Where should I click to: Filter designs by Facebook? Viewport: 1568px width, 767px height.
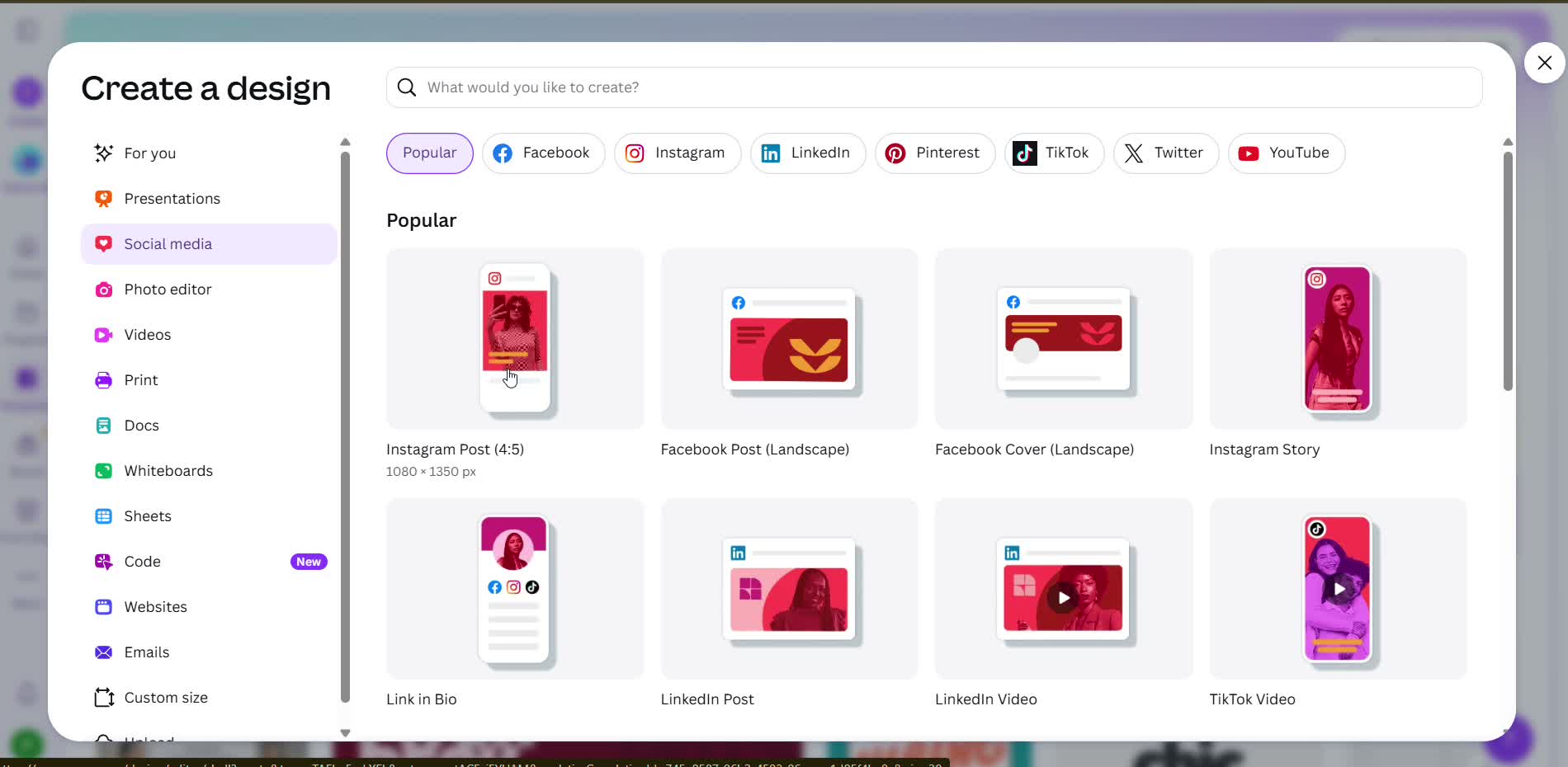(x=543, y=153)
